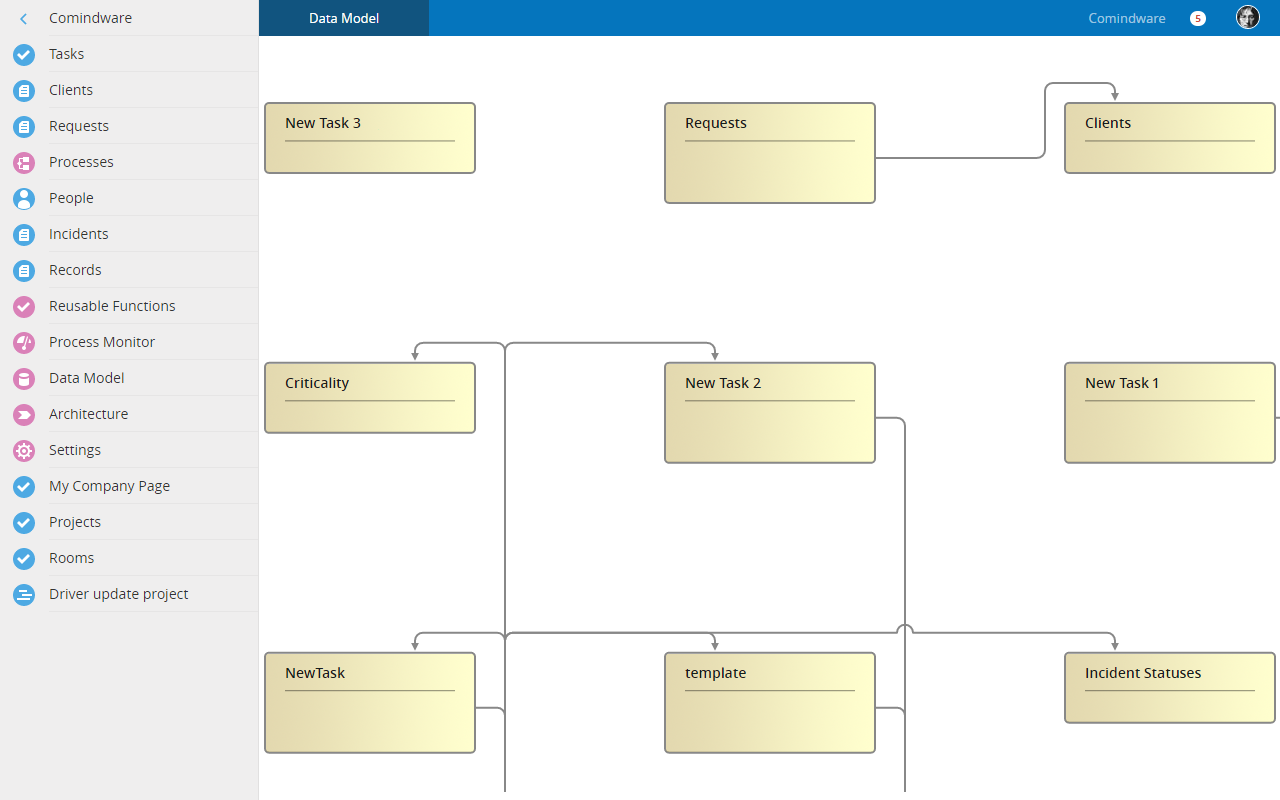
Task: Select the Incident Statuses entity box
Action: [x=1170, y=688]
